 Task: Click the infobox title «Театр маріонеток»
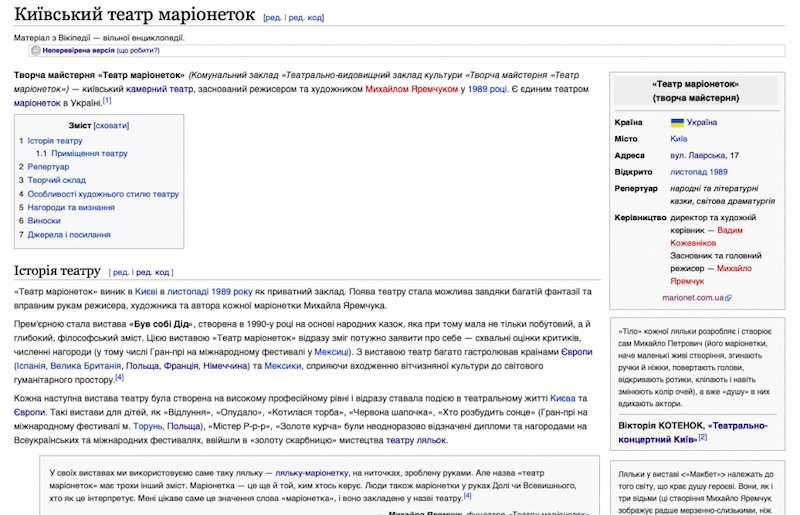point(695,84)
